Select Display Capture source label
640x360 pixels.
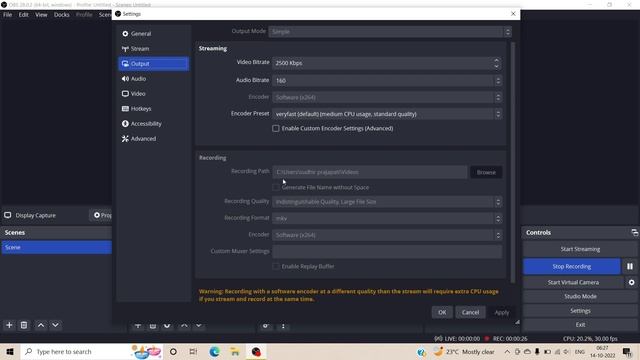36,215
